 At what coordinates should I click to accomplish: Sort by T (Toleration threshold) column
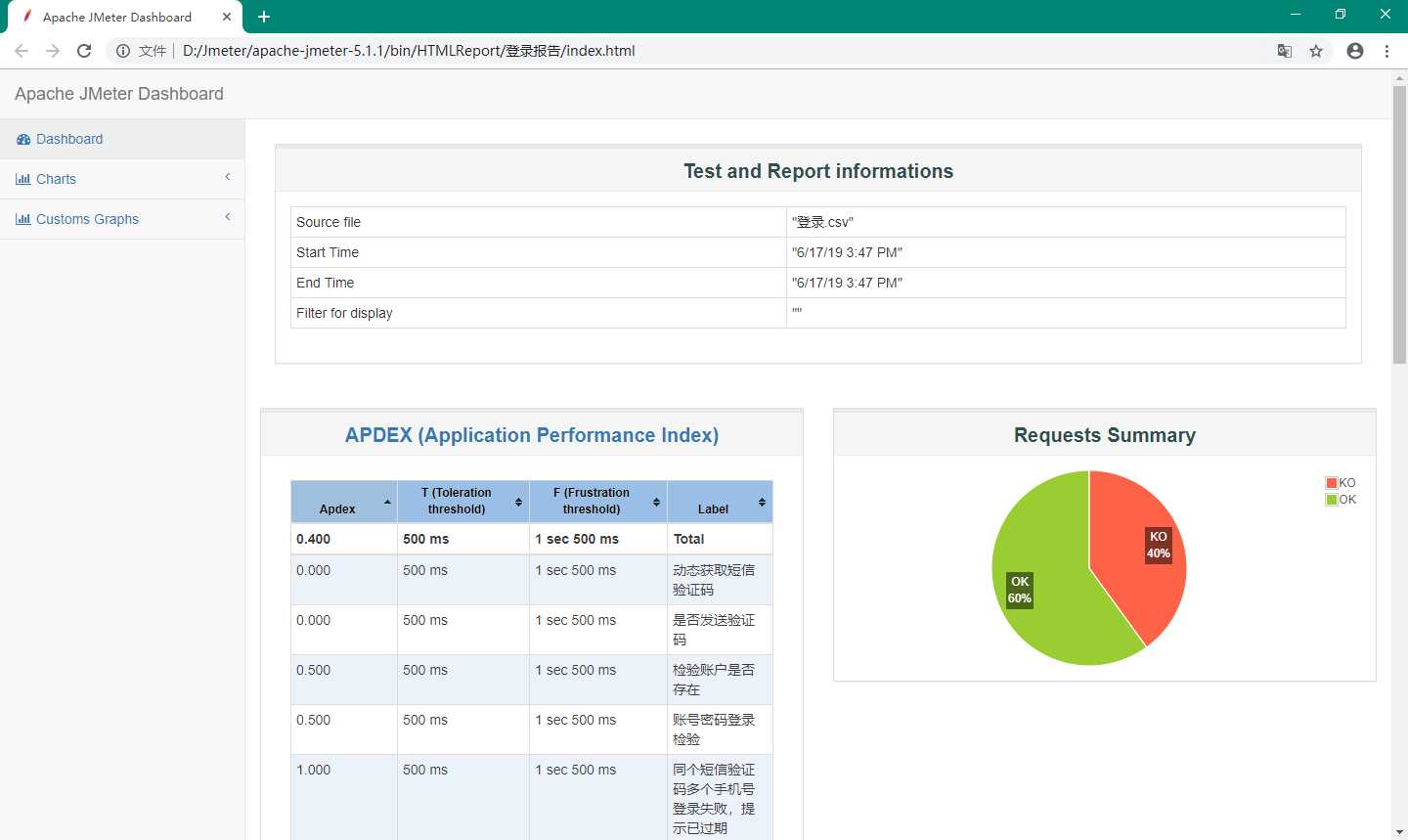coord(463,502)
